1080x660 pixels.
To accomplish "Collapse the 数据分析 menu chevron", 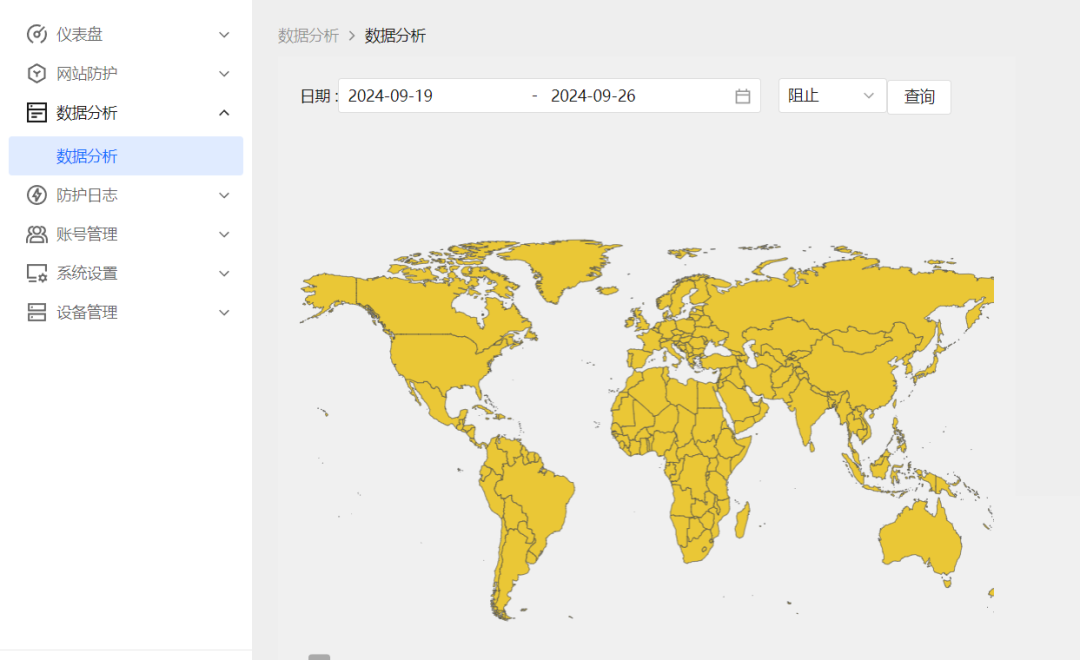I will 224,112.
